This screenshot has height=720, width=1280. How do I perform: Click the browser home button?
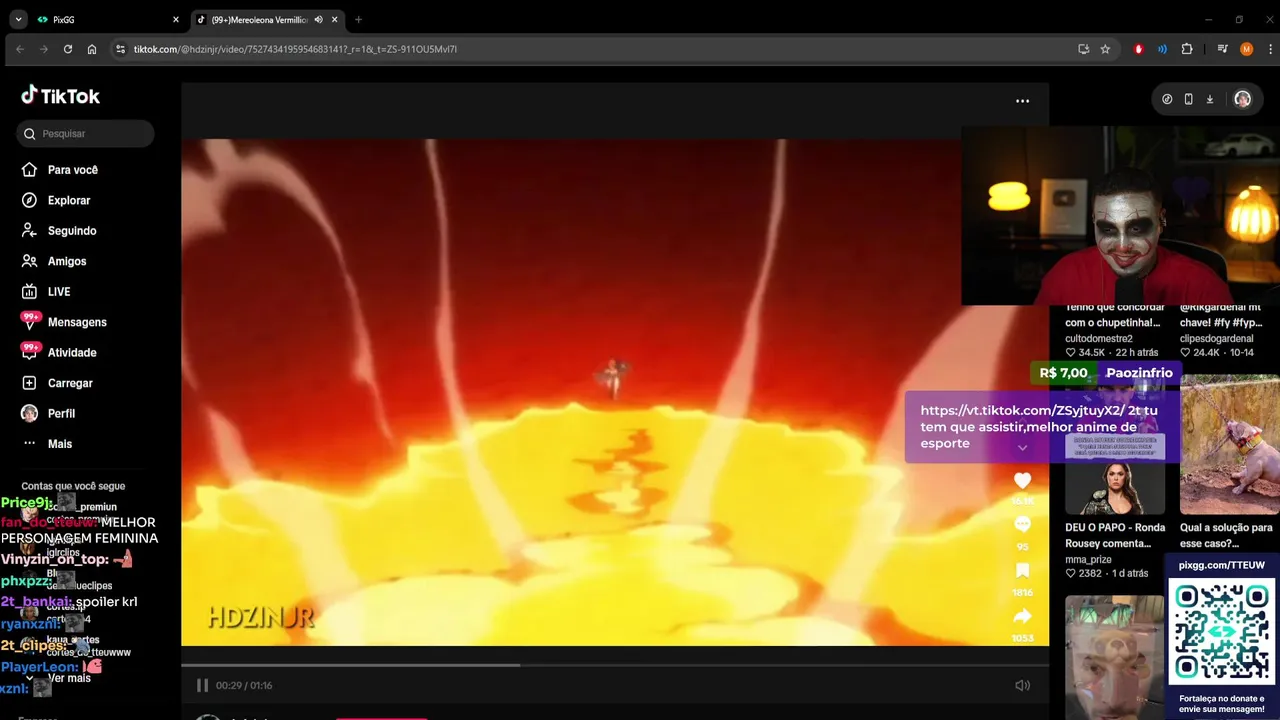pyautogui.click(x=92, y=49)
